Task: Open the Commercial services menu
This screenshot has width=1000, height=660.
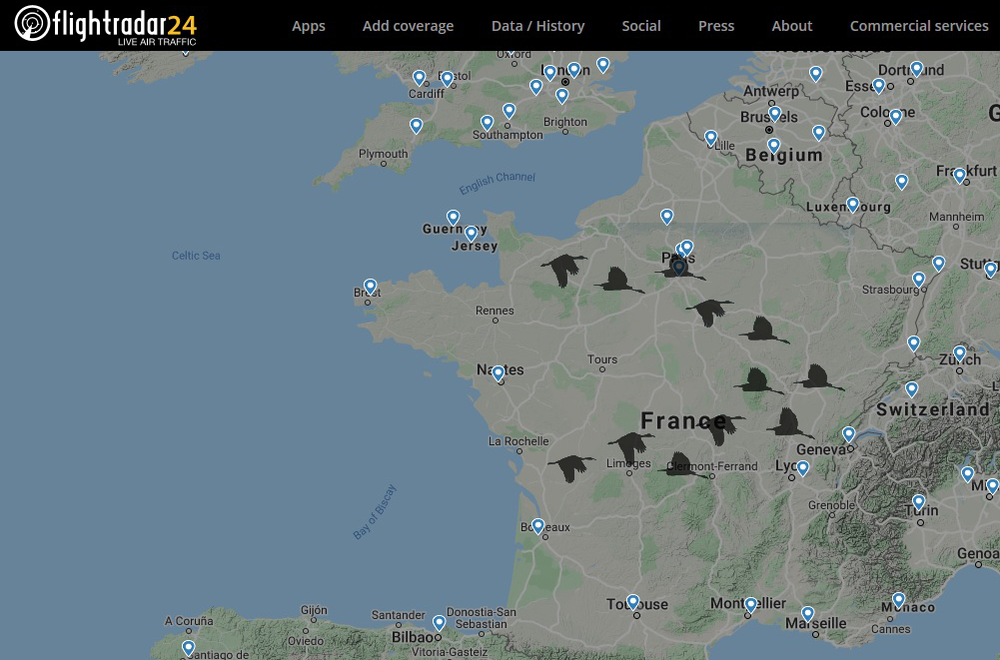Action: (919, 26)
